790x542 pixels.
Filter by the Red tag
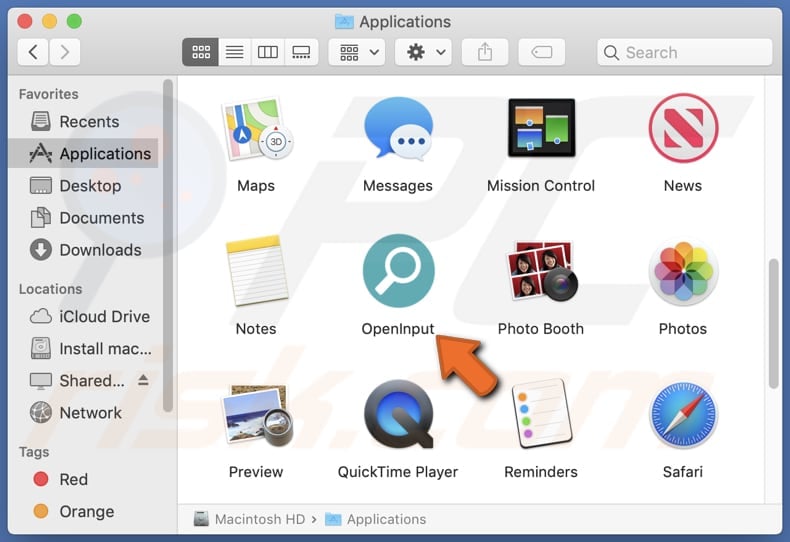(x=83, y=479)
